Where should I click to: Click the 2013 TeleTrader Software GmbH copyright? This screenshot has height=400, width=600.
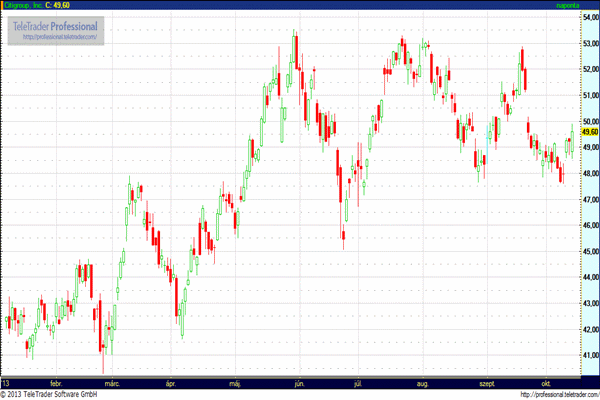54,394
